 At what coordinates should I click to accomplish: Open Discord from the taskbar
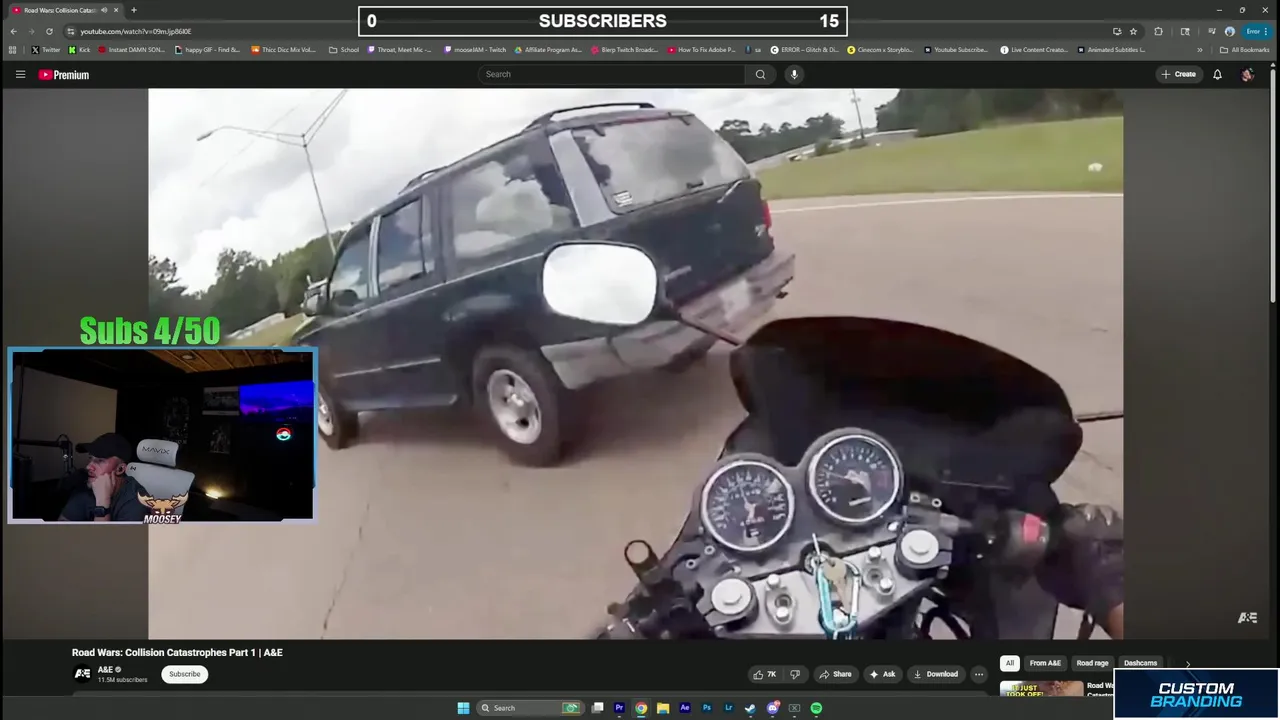[x=772, y=708]
